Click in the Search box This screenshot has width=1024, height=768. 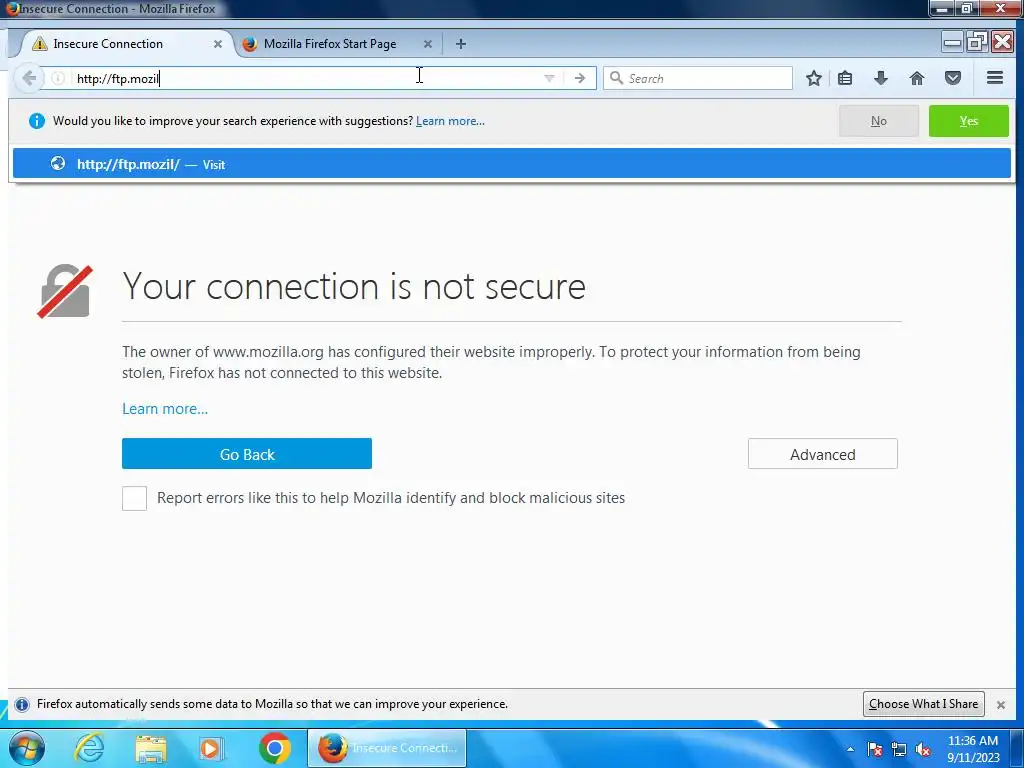pos(697,78)
